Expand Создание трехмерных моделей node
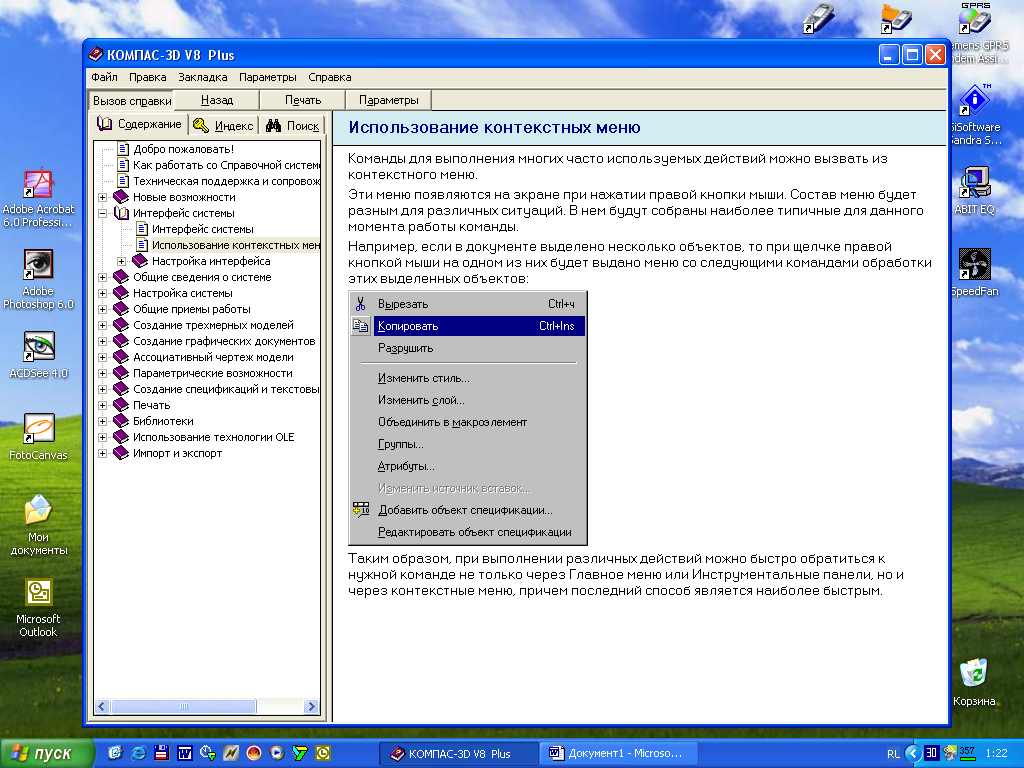 pos(103,325)
